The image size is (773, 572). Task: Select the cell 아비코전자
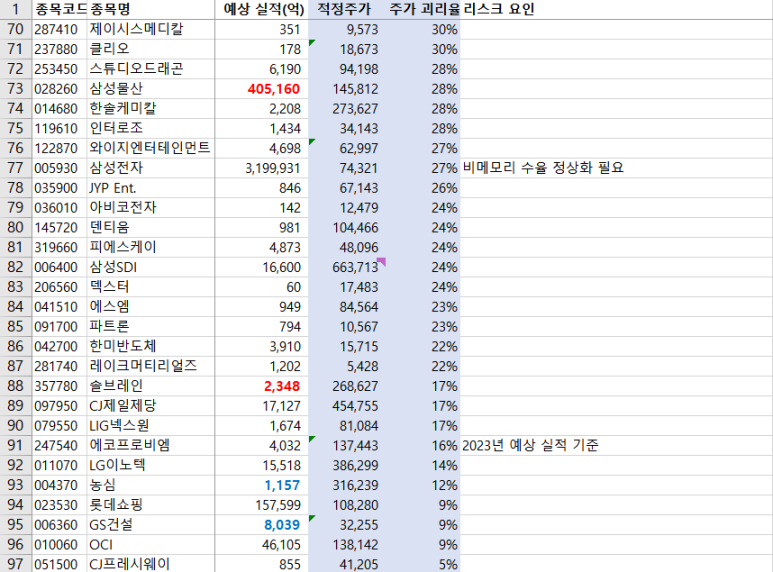[151, 208]
